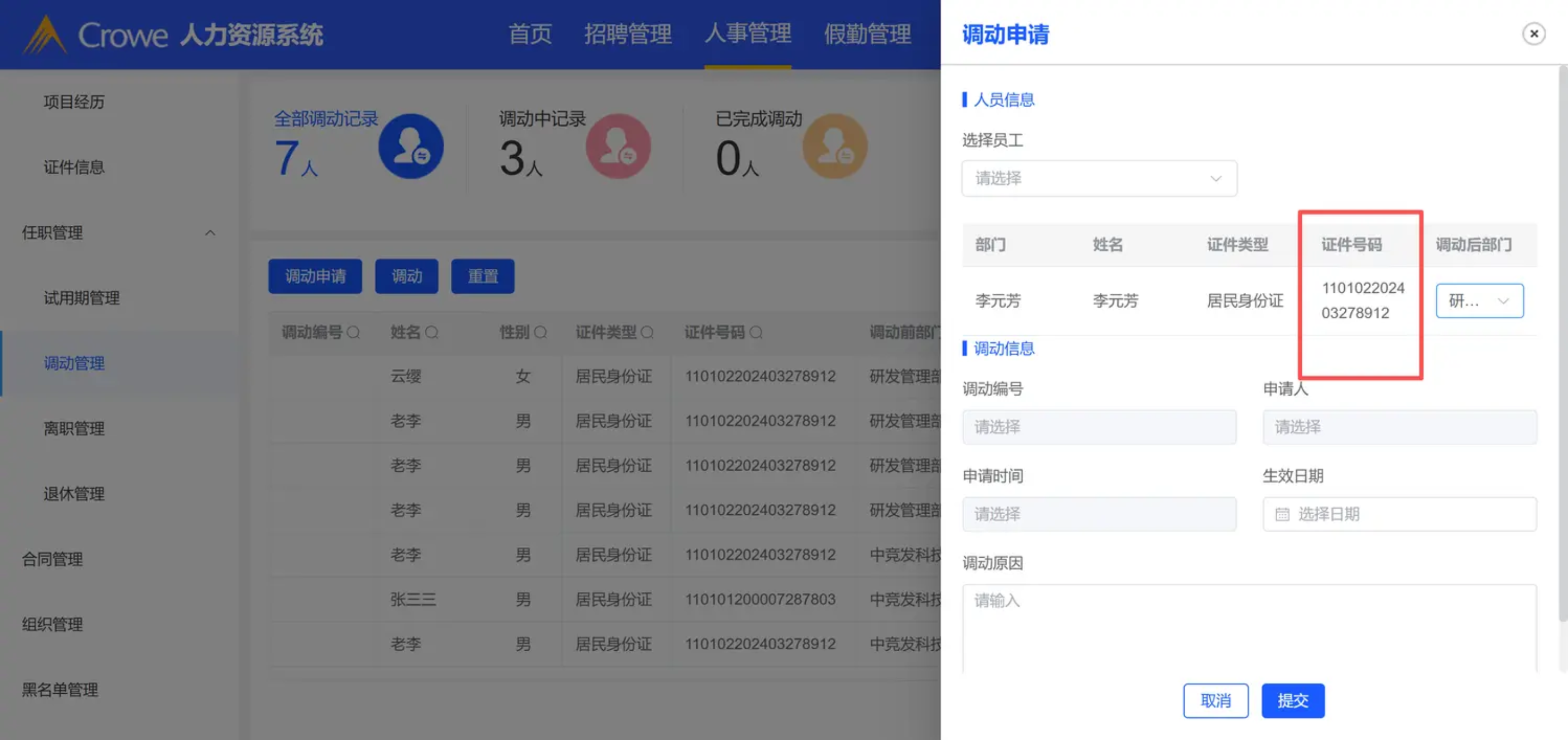Go to the 招聘管理 top menu
The width and height of the screenshot is (1568, 740).
coord(628,34)
